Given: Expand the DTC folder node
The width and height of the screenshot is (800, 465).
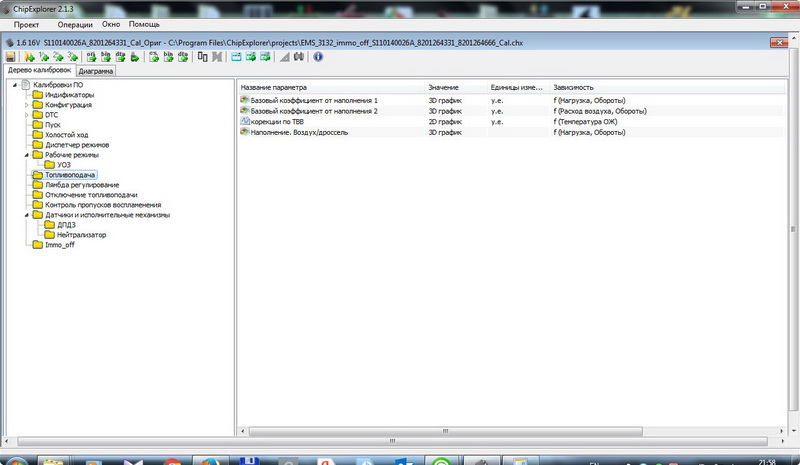Looking at the screenshot, I should 26,115.
